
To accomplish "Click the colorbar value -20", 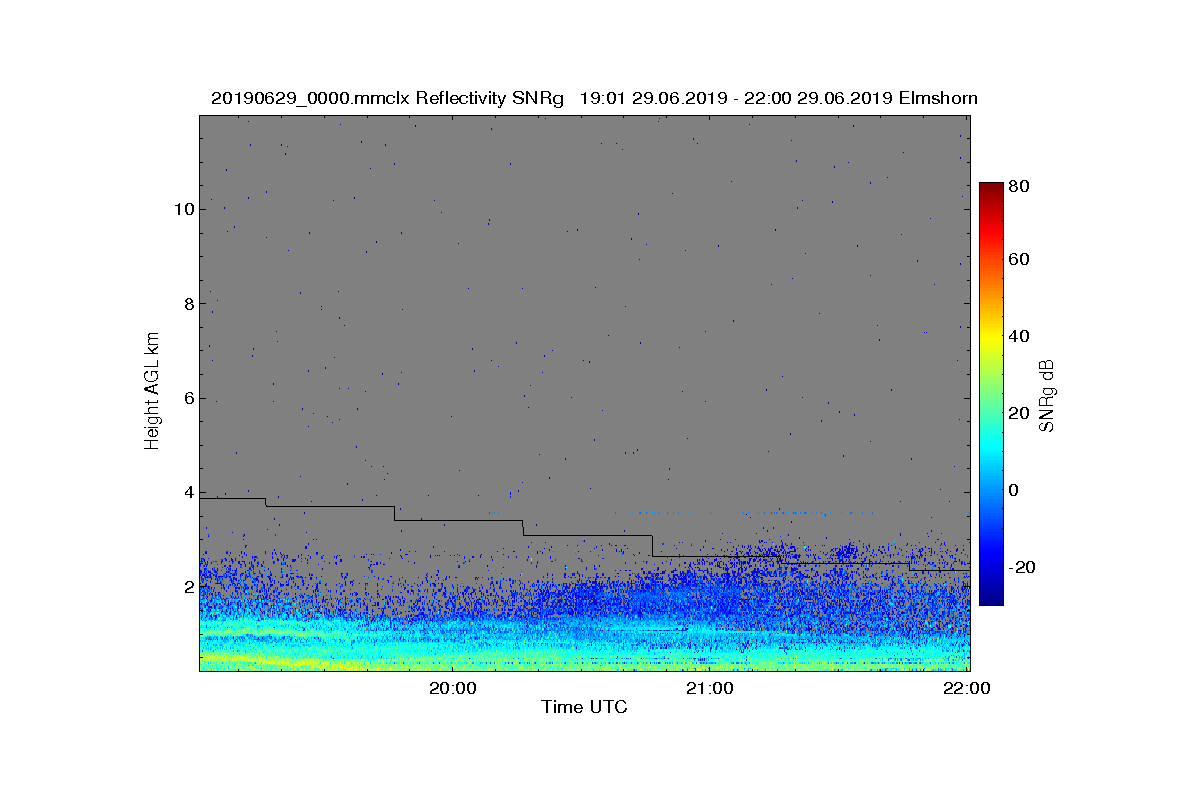I will pyautogui.click(x=1023, y=567).
